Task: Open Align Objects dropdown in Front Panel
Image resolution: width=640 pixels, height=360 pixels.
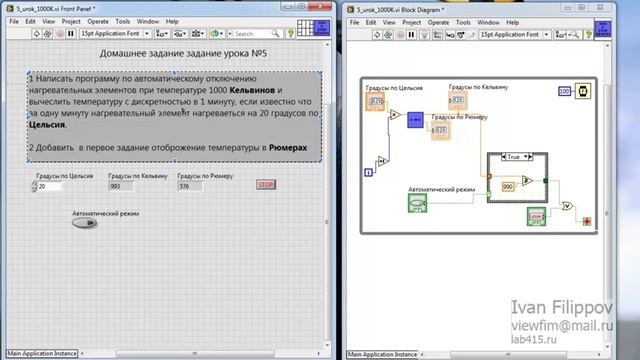Action: [x=162, y=34]
